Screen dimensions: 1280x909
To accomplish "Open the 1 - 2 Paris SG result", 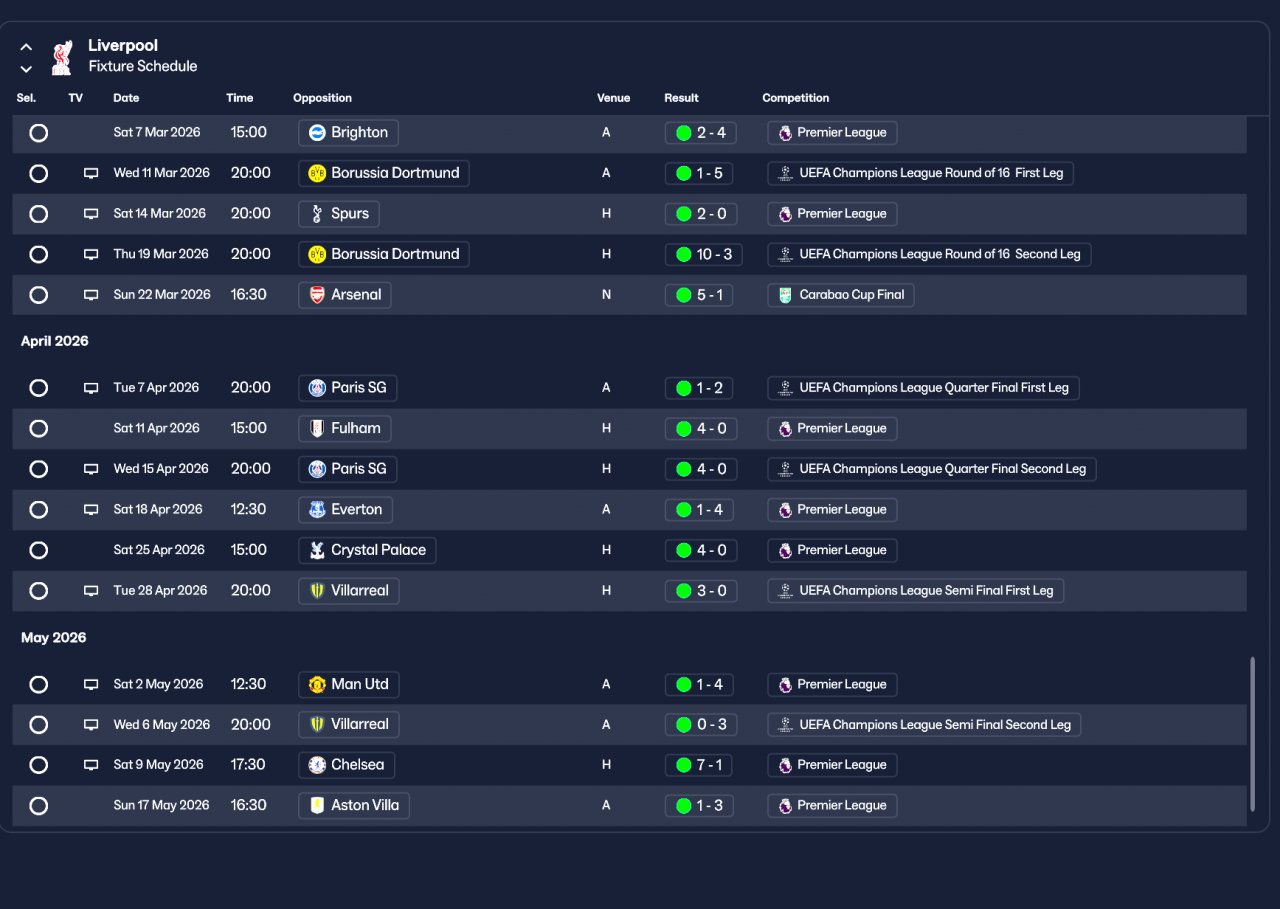I will point(698,388).
